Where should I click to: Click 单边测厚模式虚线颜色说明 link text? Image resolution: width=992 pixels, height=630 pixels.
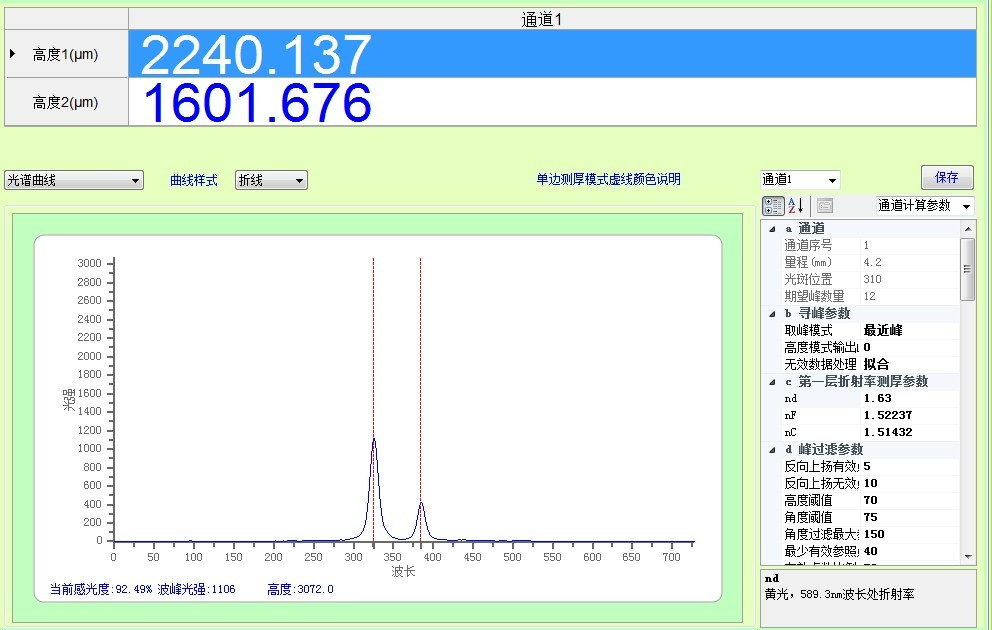click(608, 180)
